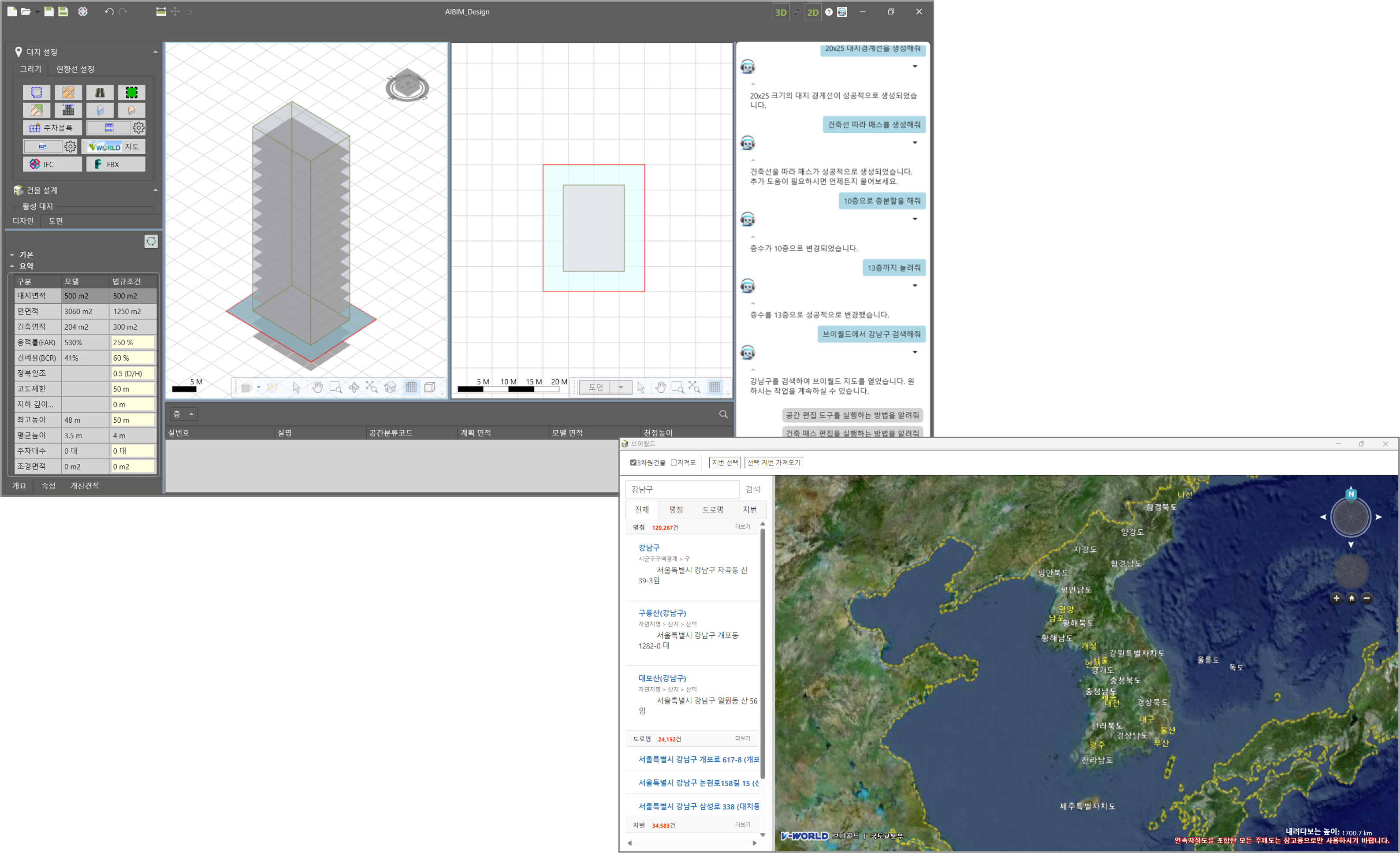Select the 도로명 search results tab
Viewport: 1400px width, 853px height.
[712, 510]
